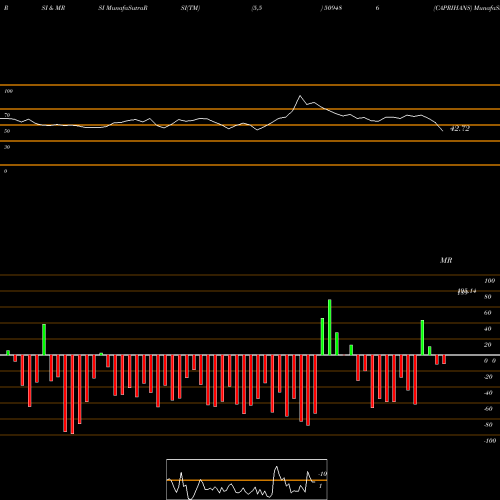Image resolution: width=500 pixels, height=500 pixels.
Task: Click the overlapping 195.14 value in MR panel
Action: point(467,292)
